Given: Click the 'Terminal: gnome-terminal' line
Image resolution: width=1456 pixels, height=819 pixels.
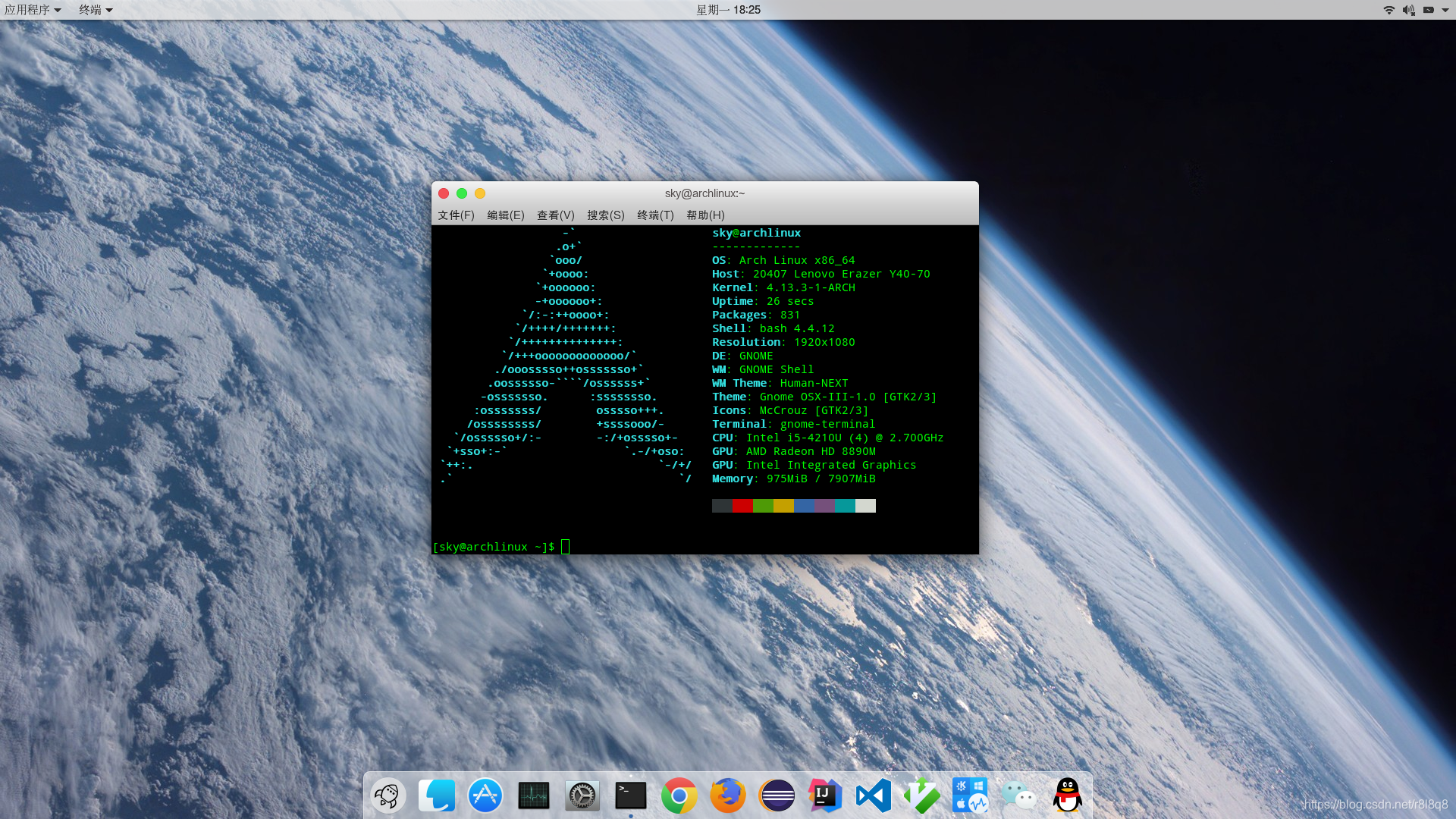Looking at the screenshot, I should coord(793,424).
